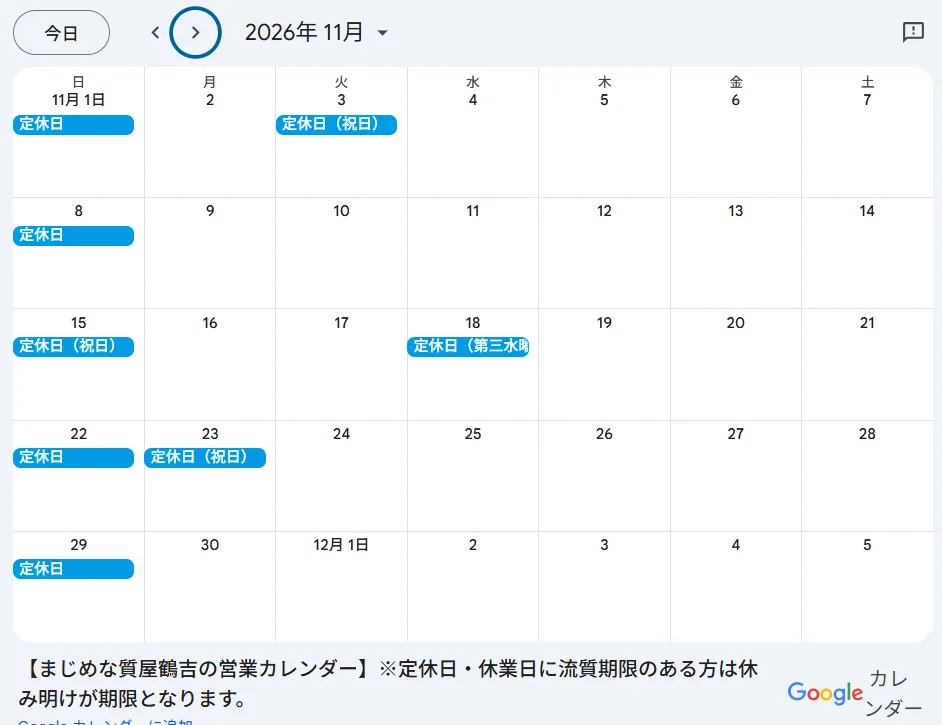Select date 25 in the calendar
The image size is (942, 725).
tap(473, 434)
